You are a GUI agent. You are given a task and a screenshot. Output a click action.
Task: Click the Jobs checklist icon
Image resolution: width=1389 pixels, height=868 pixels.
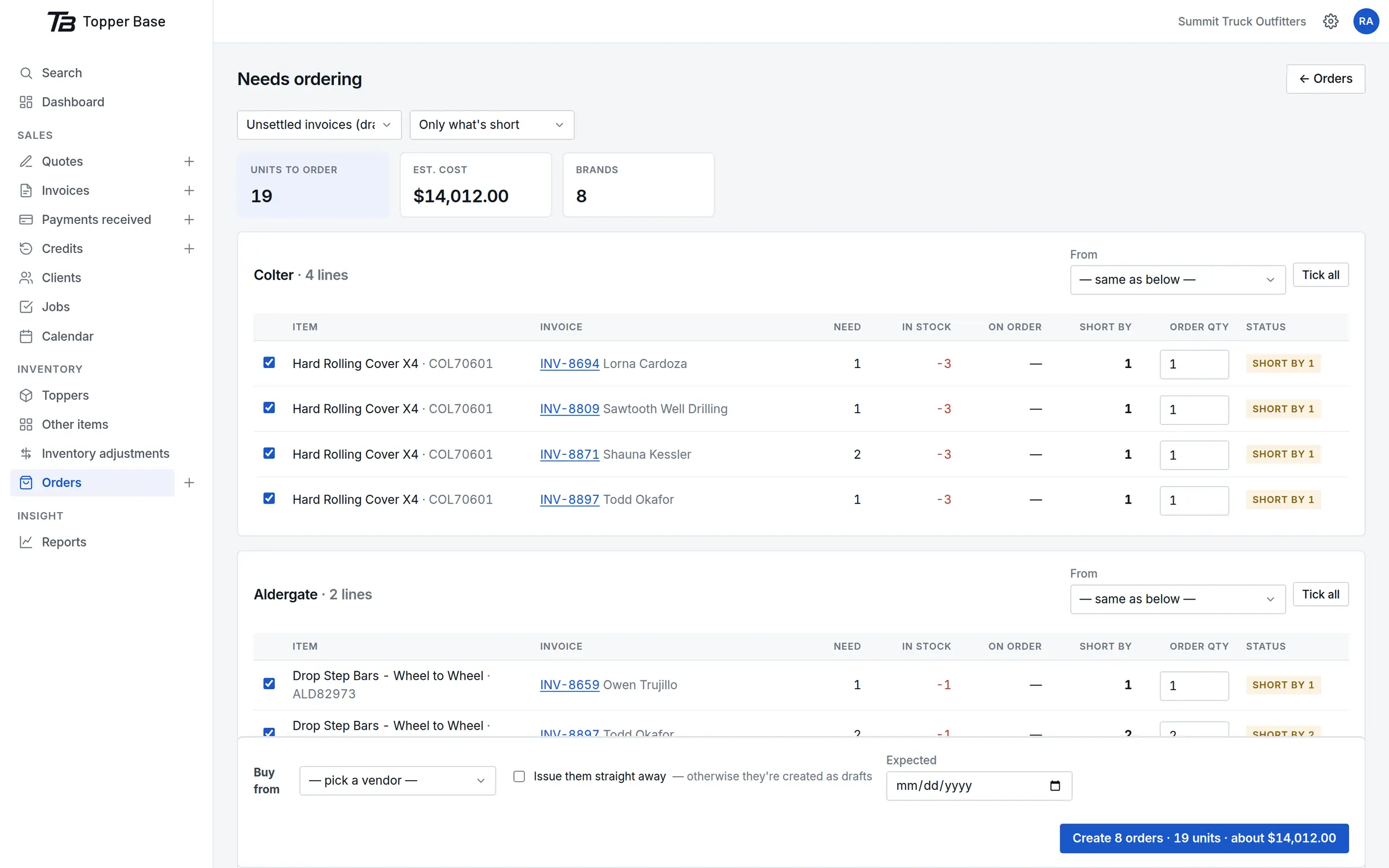coord(26,307)
